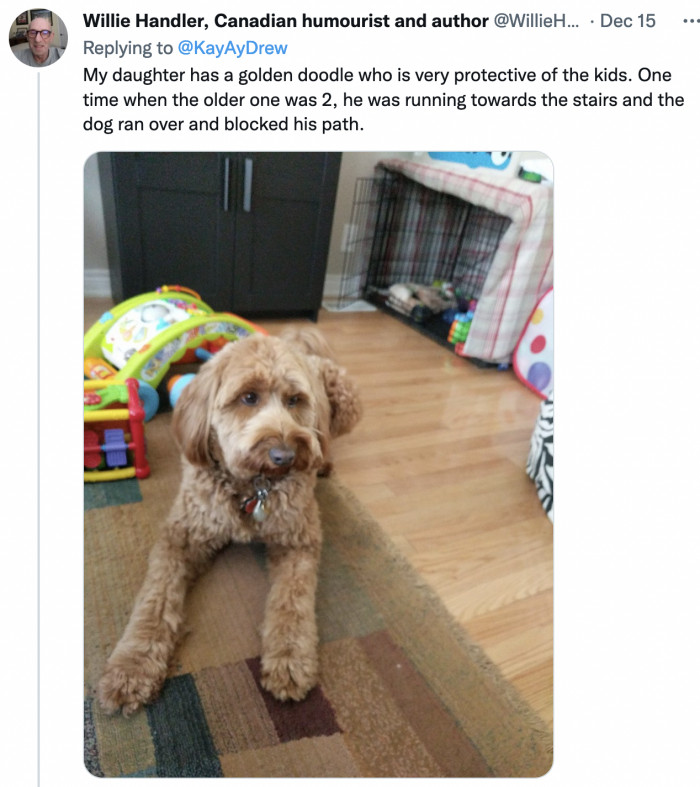Click the red and yellow bead toy

(x=115, y=431)
